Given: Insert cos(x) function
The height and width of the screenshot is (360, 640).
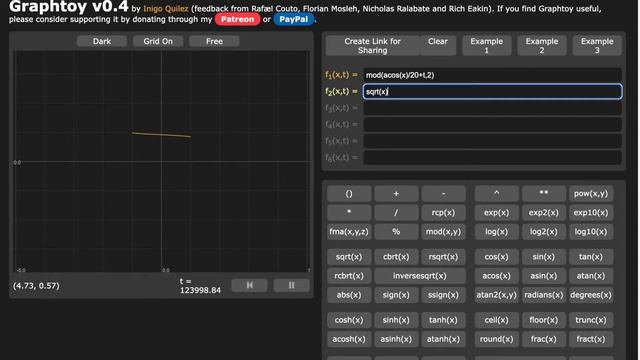Looking at the screenshot, I should pyautogui.click(x=496, y=257).
